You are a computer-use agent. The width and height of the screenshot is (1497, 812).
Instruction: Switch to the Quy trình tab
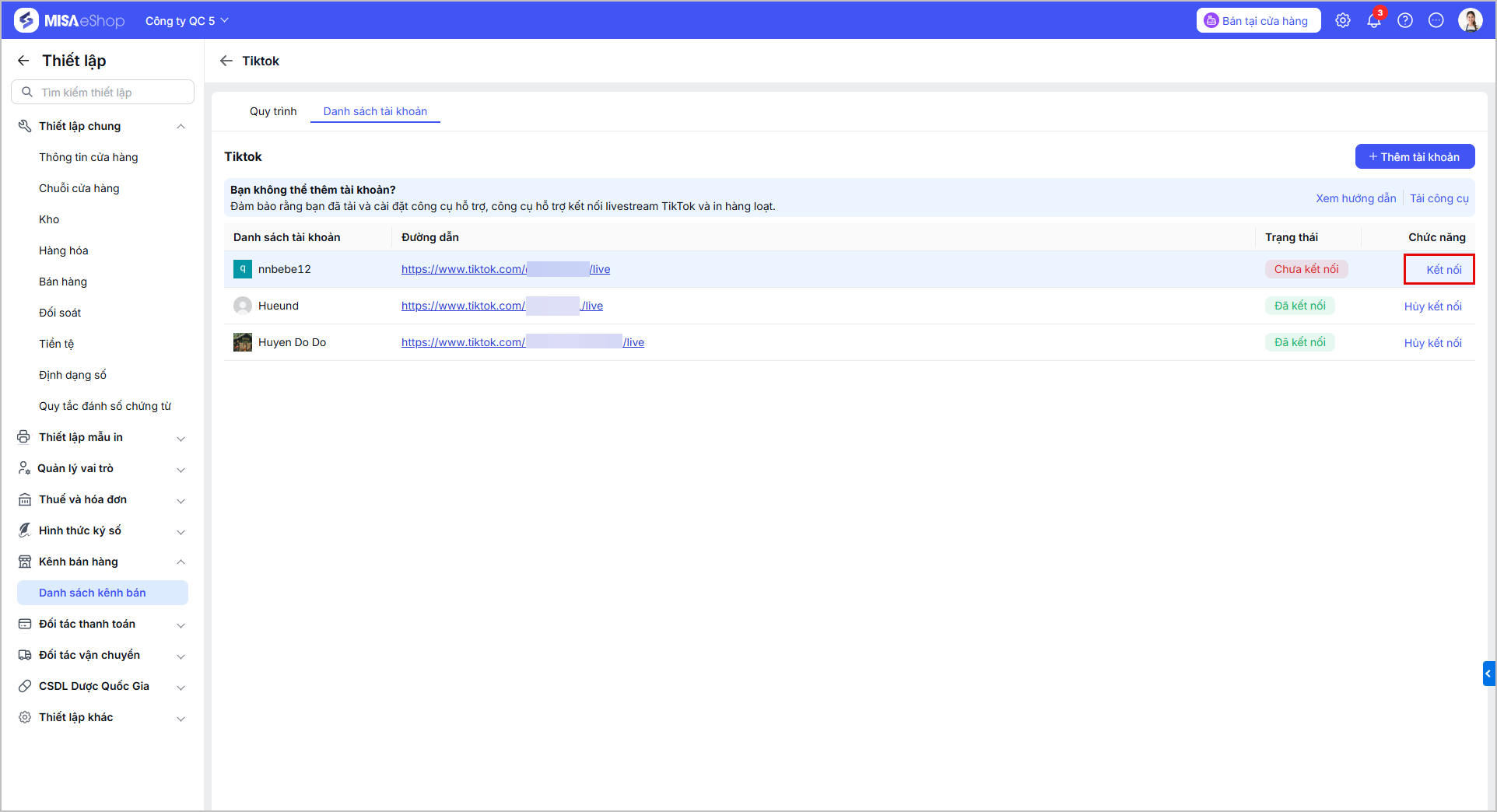(x=273, y=111)
